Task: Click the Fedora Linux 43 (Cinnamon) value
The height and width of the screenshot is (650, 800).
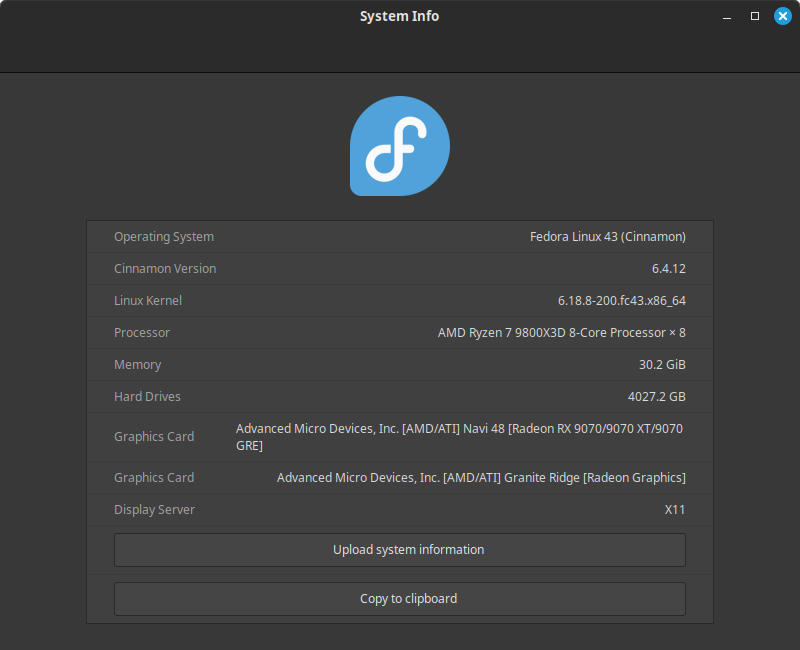Action: coord(607,237)
